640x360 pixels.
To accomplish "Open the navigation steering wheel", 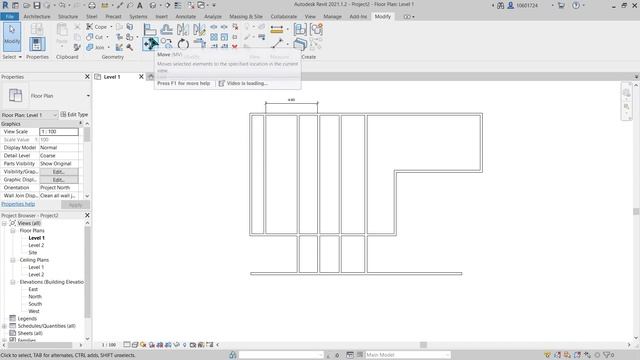I will coord(627,93).
